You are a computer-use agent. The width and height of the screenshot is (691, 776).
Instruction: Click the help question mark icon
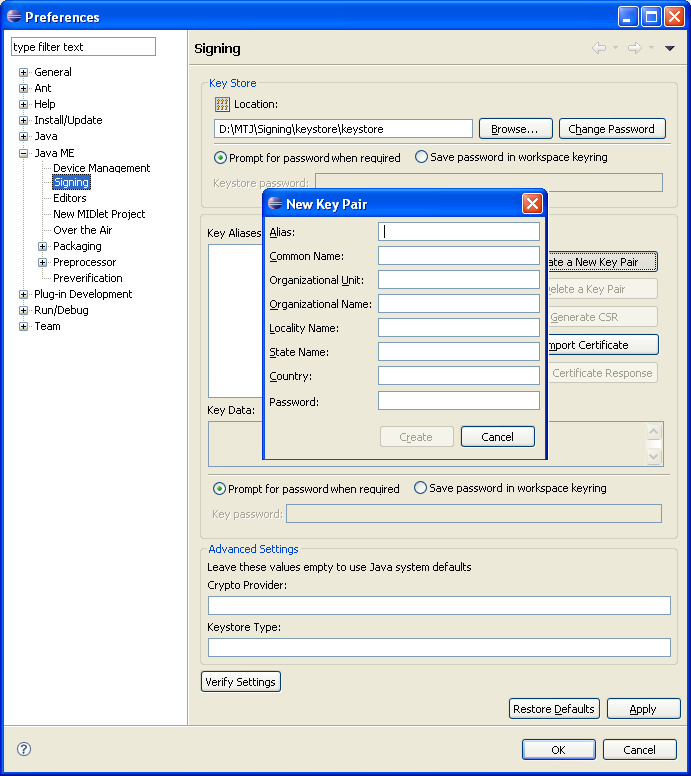click(24, 749)
